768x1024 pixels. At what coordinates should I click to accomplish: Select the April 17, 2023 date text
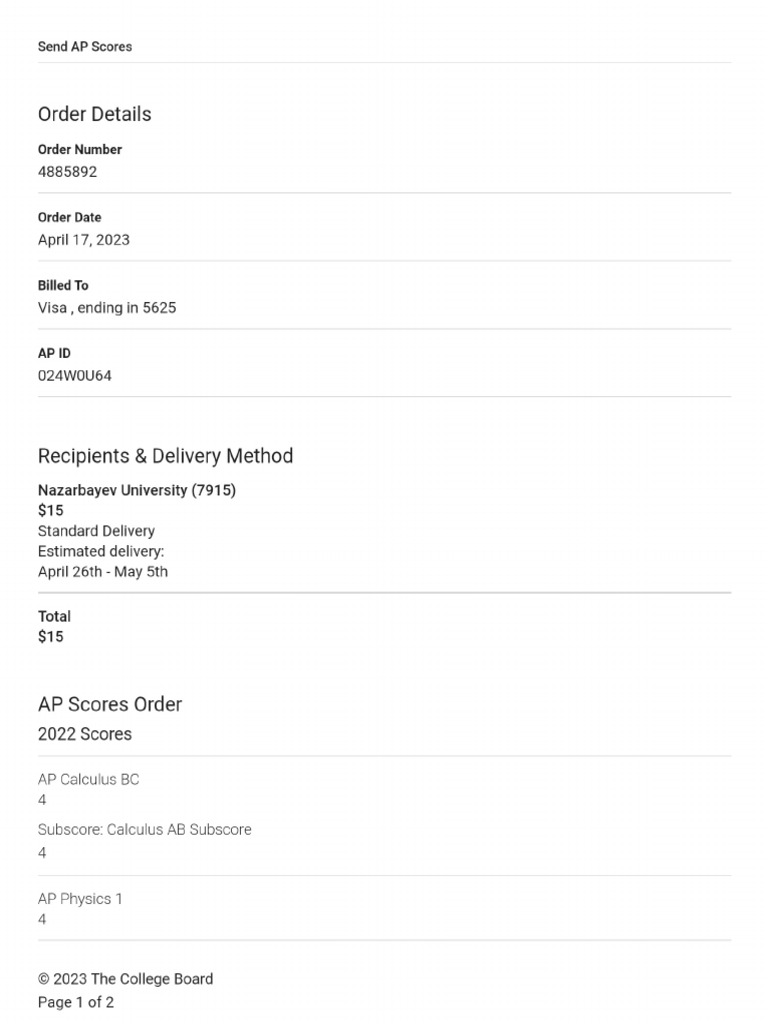point(84,240)
